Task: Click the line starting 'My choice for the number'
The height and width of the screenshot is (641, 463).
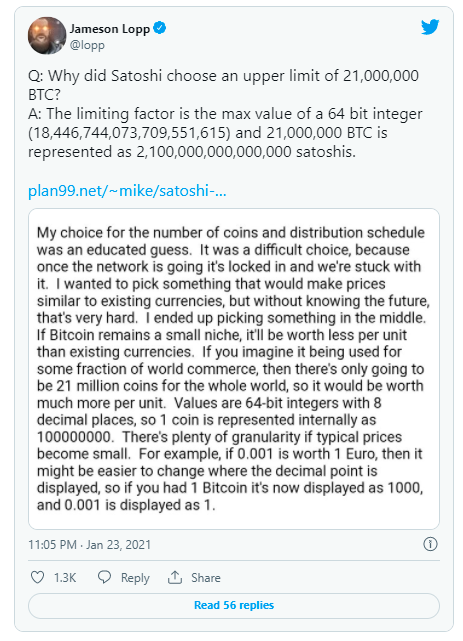Action: [230, 233]
